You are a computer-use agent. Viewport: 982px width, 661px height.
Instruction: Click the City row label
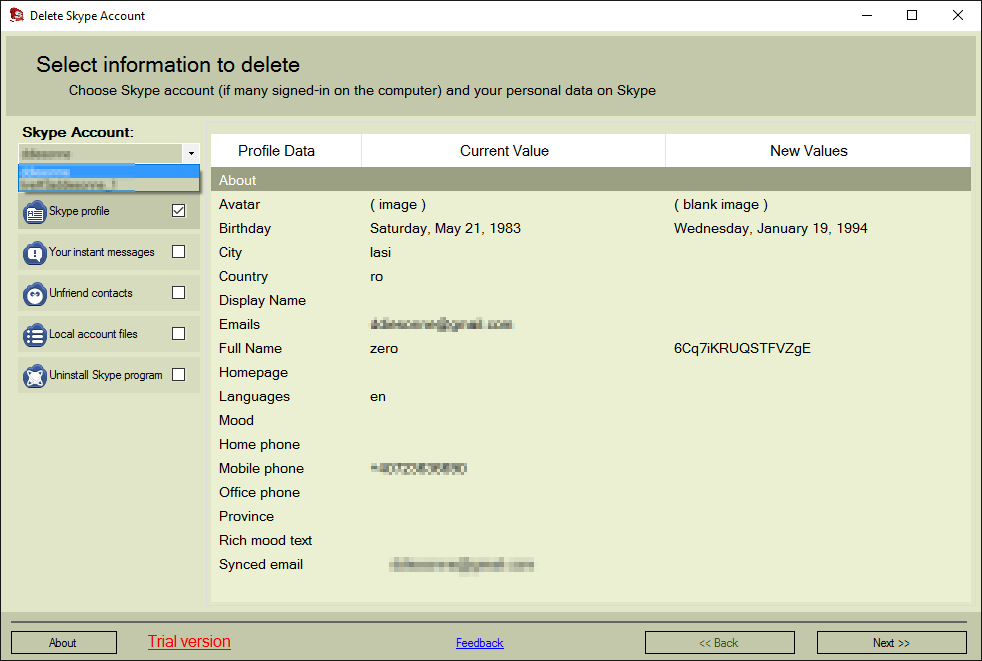coord(230,252)
